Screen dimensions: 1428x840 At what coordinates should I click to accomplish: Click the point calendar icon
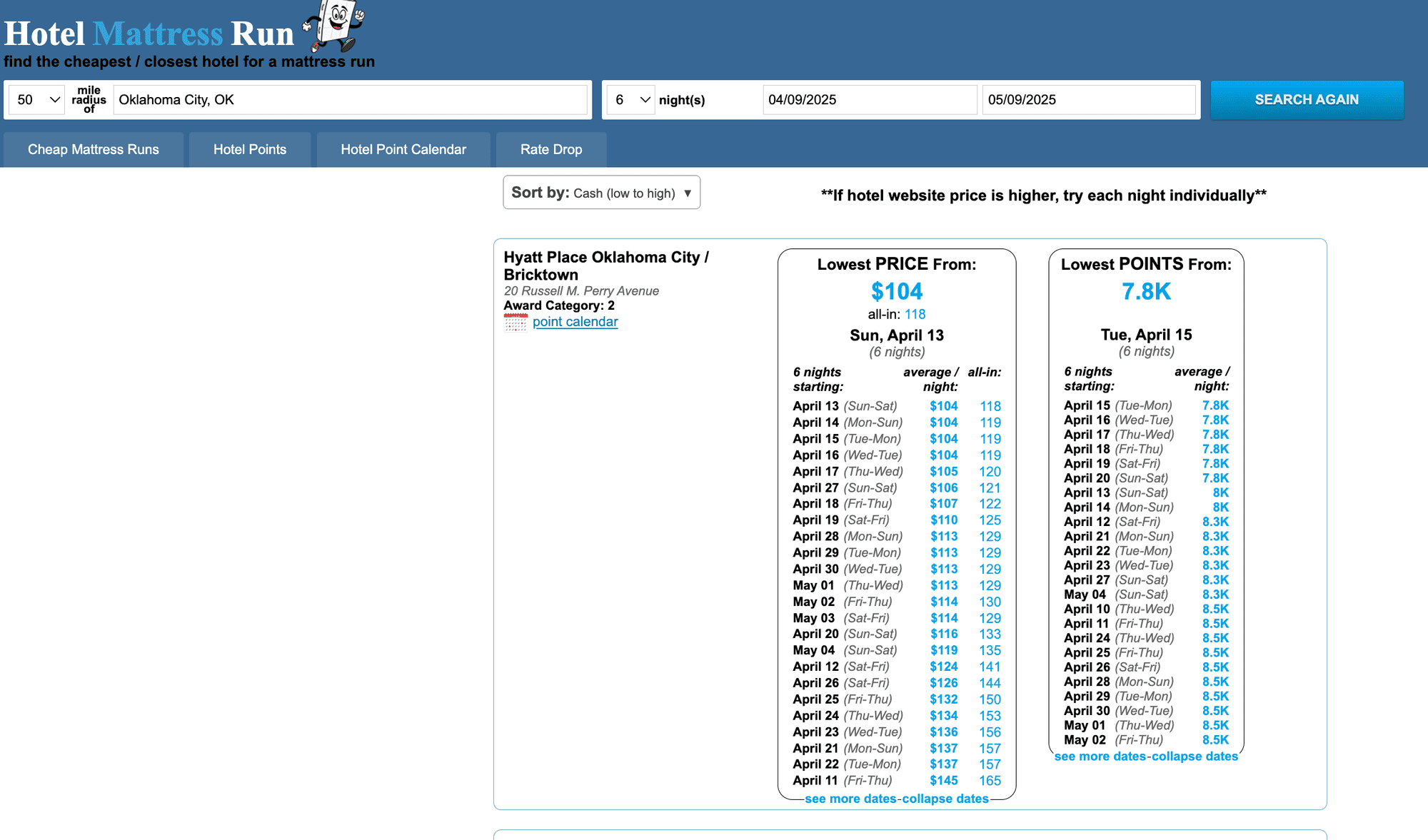click(x=516, y=323)
